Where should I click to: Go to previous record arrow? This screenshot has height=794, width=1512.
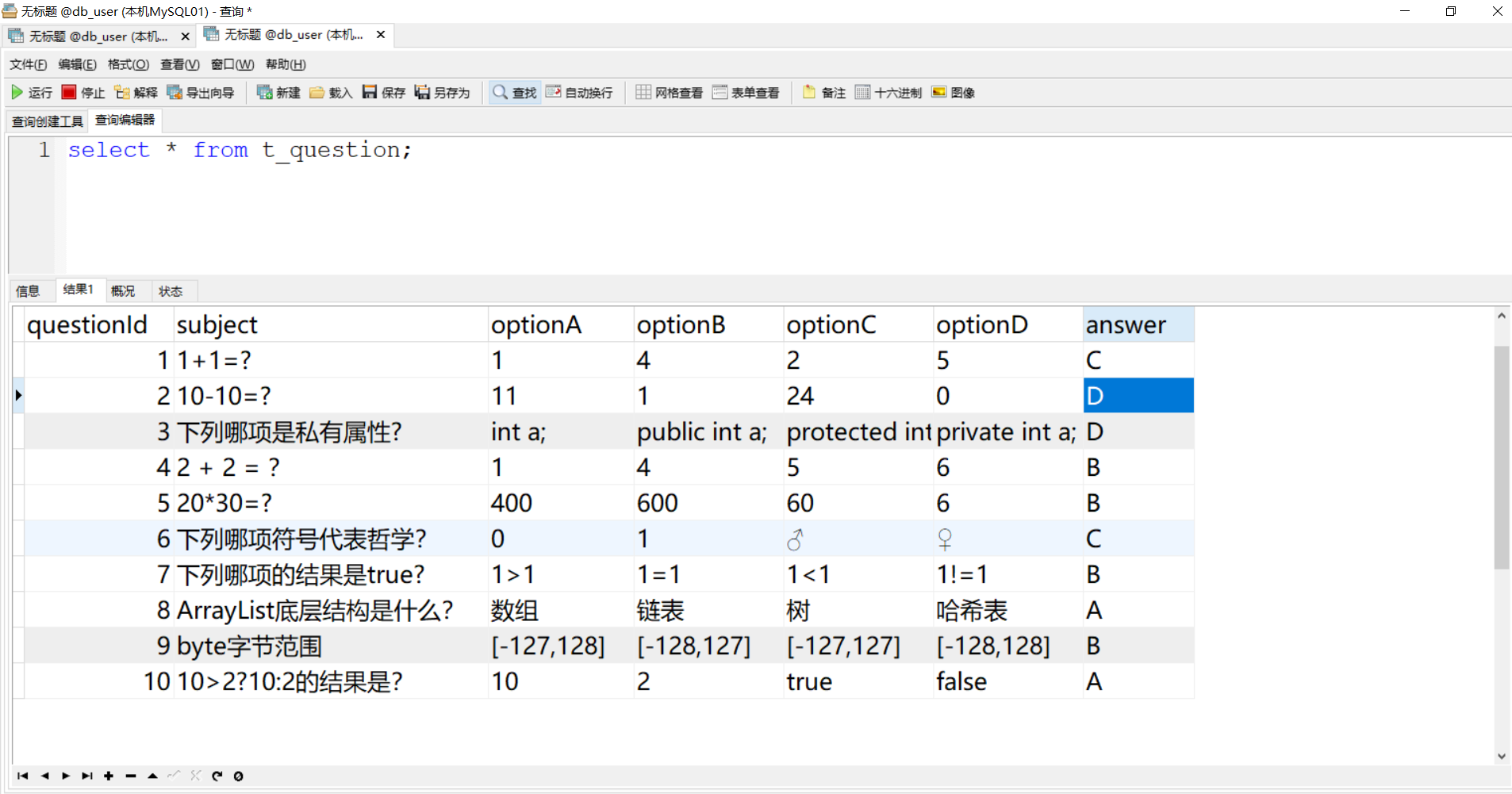[x=44, y=776]
